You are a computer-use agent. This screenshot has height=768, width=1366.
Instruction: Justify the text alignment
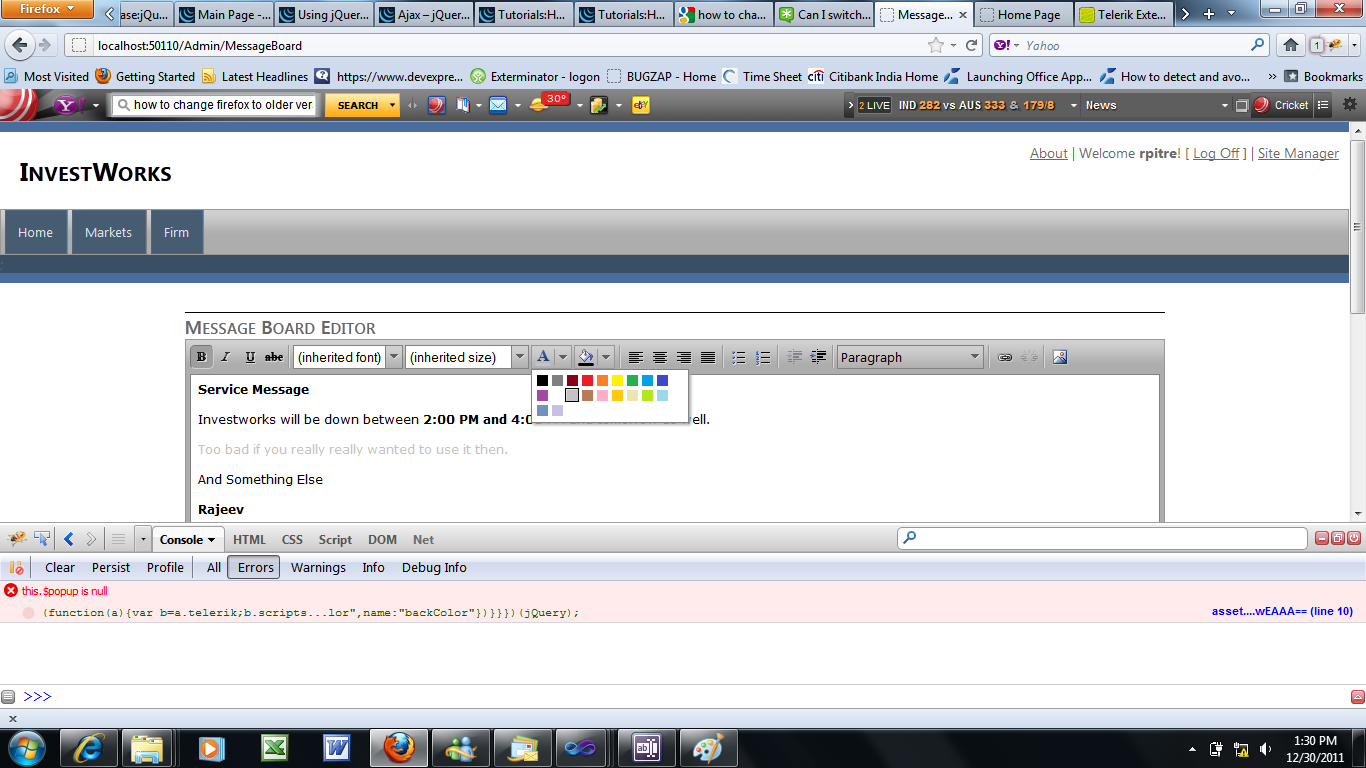click(708, 357)
